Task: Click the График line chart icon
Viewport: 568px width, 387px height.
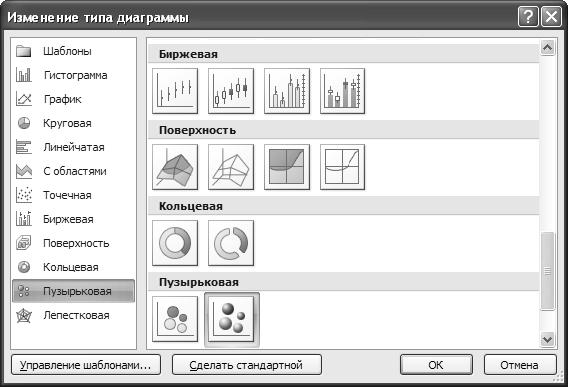Action: coord(24,99)
